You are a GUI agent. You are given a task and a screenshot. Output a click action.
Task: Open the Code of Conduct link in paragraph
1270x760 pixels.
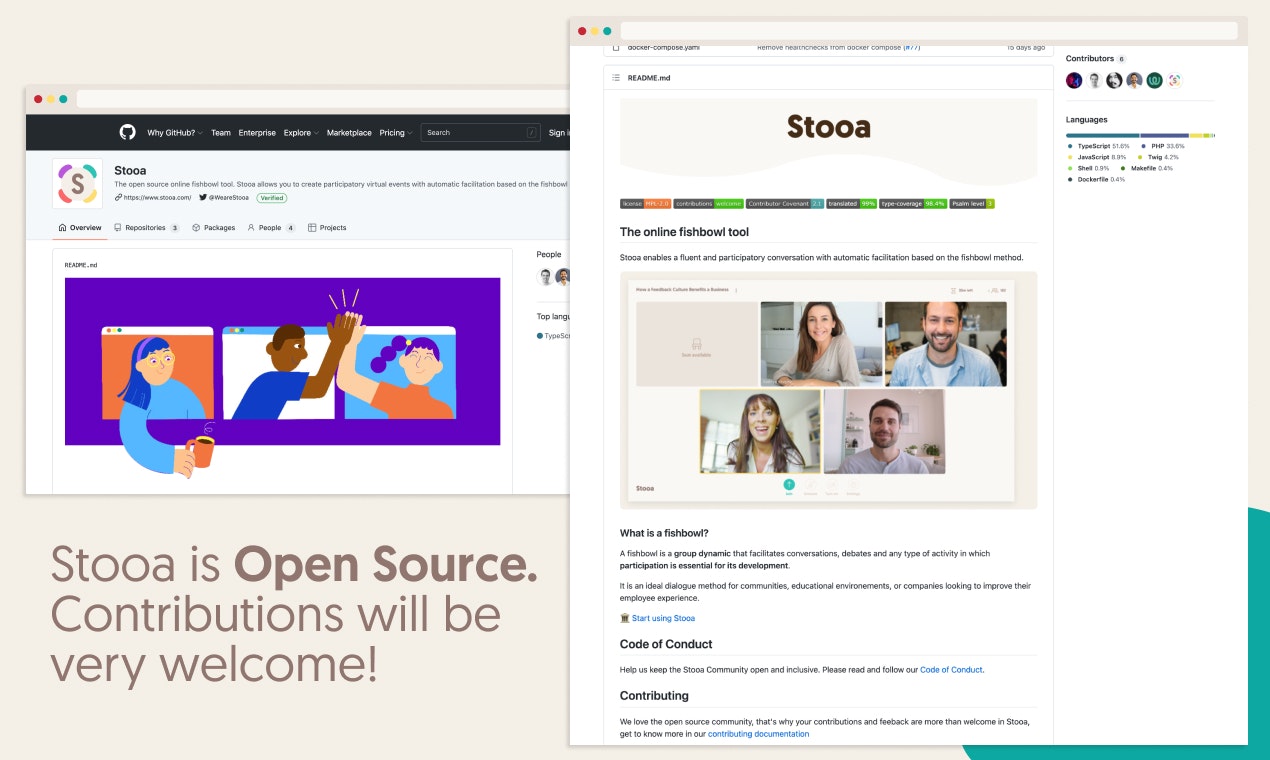(951, 670)
